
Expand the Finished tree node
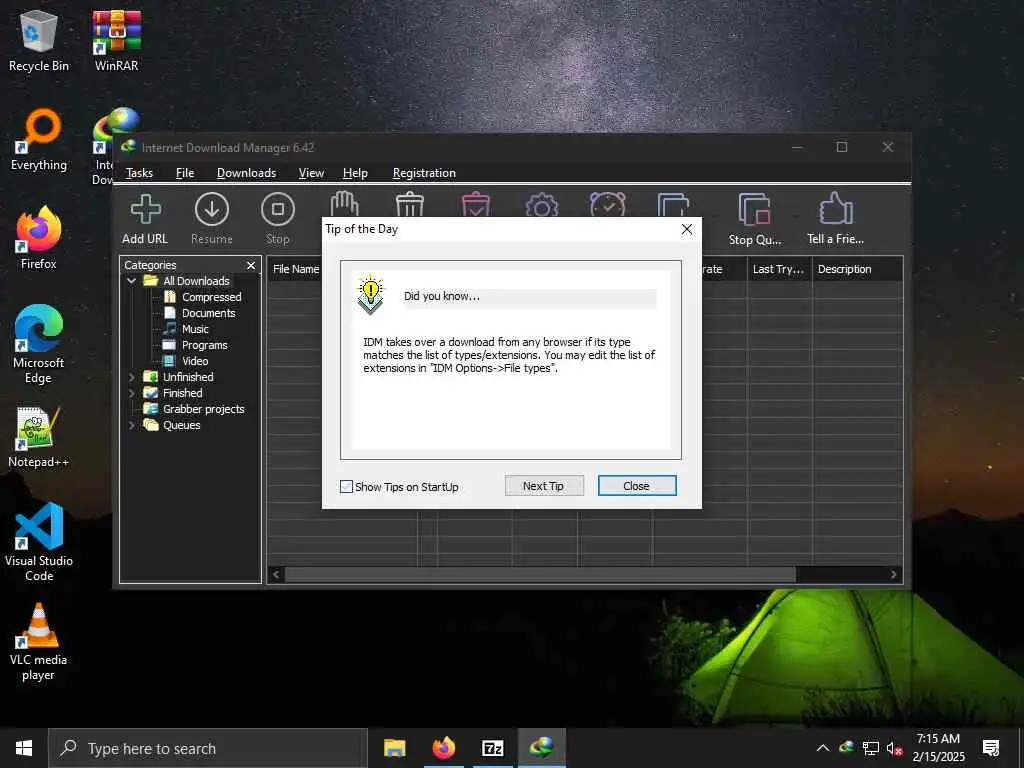132,393
